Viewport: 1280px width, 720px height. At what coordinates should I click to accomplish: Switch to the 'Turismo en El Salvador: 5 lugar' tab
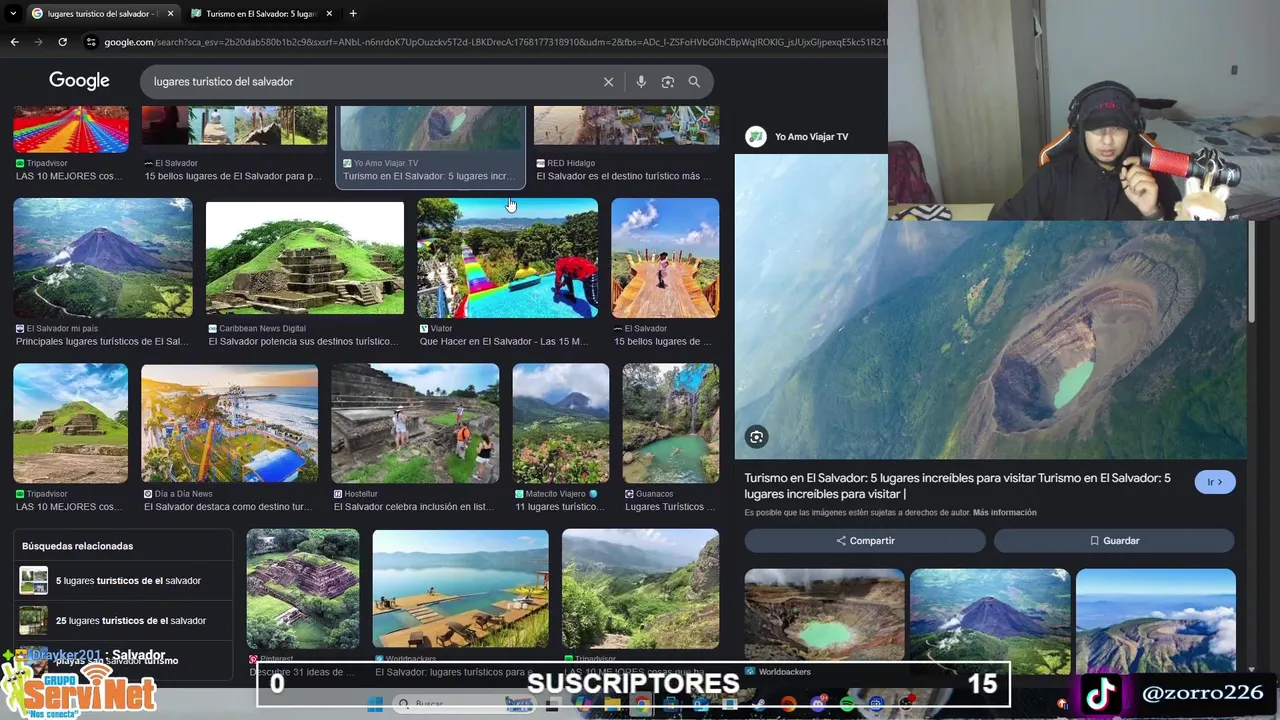pos(261,13)
